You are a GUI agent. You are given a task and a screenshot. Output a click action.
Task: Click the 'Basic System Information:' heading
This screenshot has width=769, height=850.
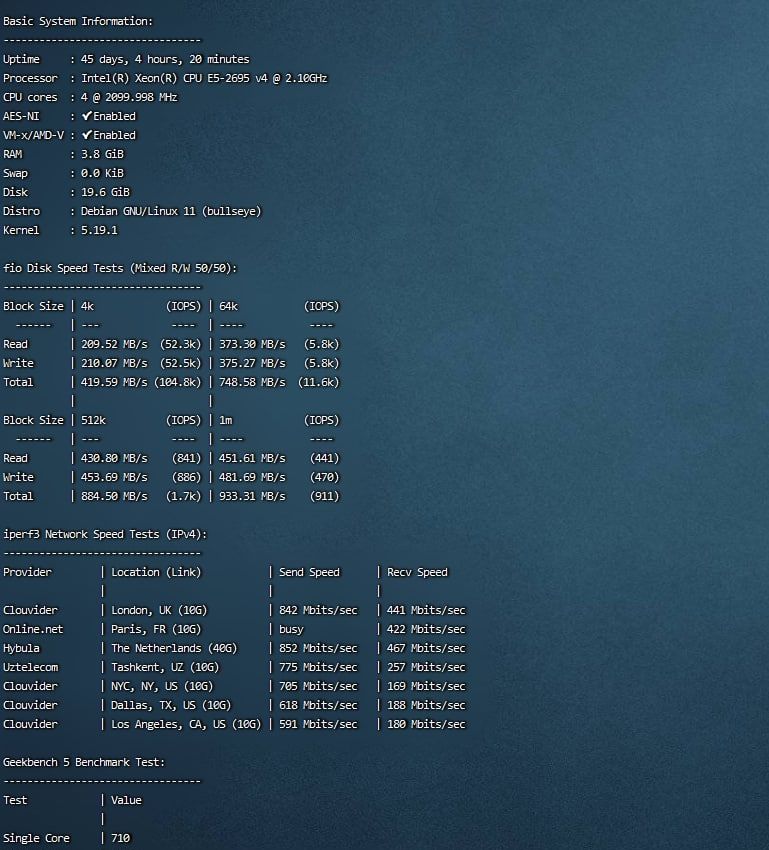[x=78, y=21]
